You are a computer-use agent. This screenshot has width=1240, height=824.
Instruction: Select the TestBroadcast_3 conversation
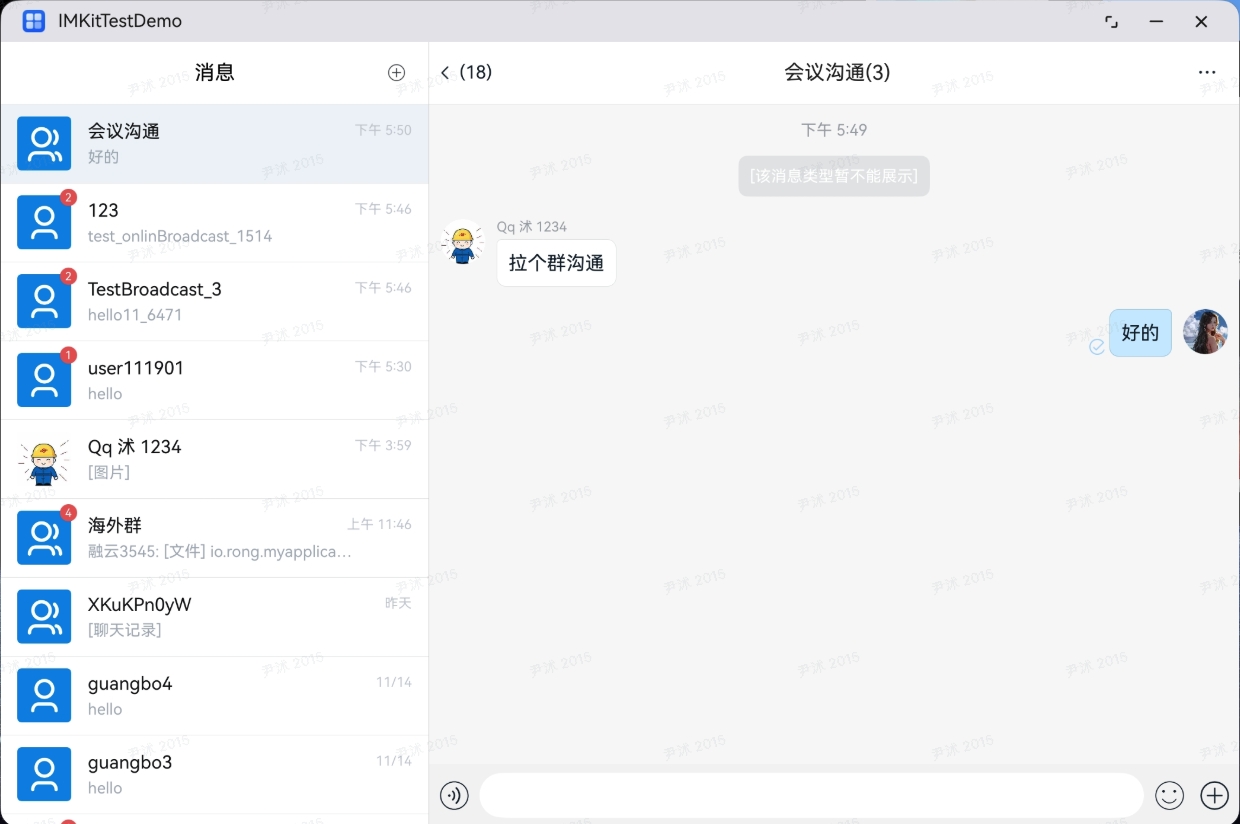tap(214, 301)
